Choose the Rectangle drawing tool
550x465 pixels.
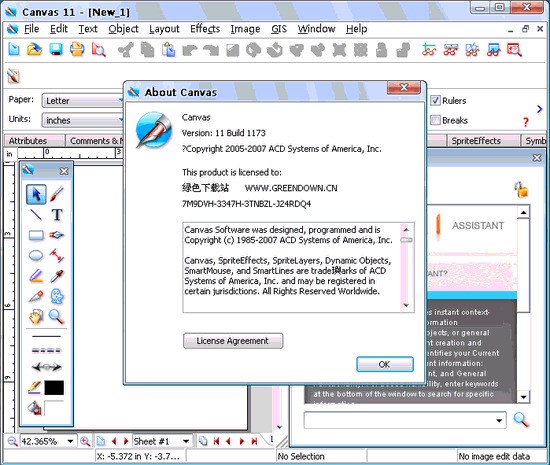coord(36,235)
